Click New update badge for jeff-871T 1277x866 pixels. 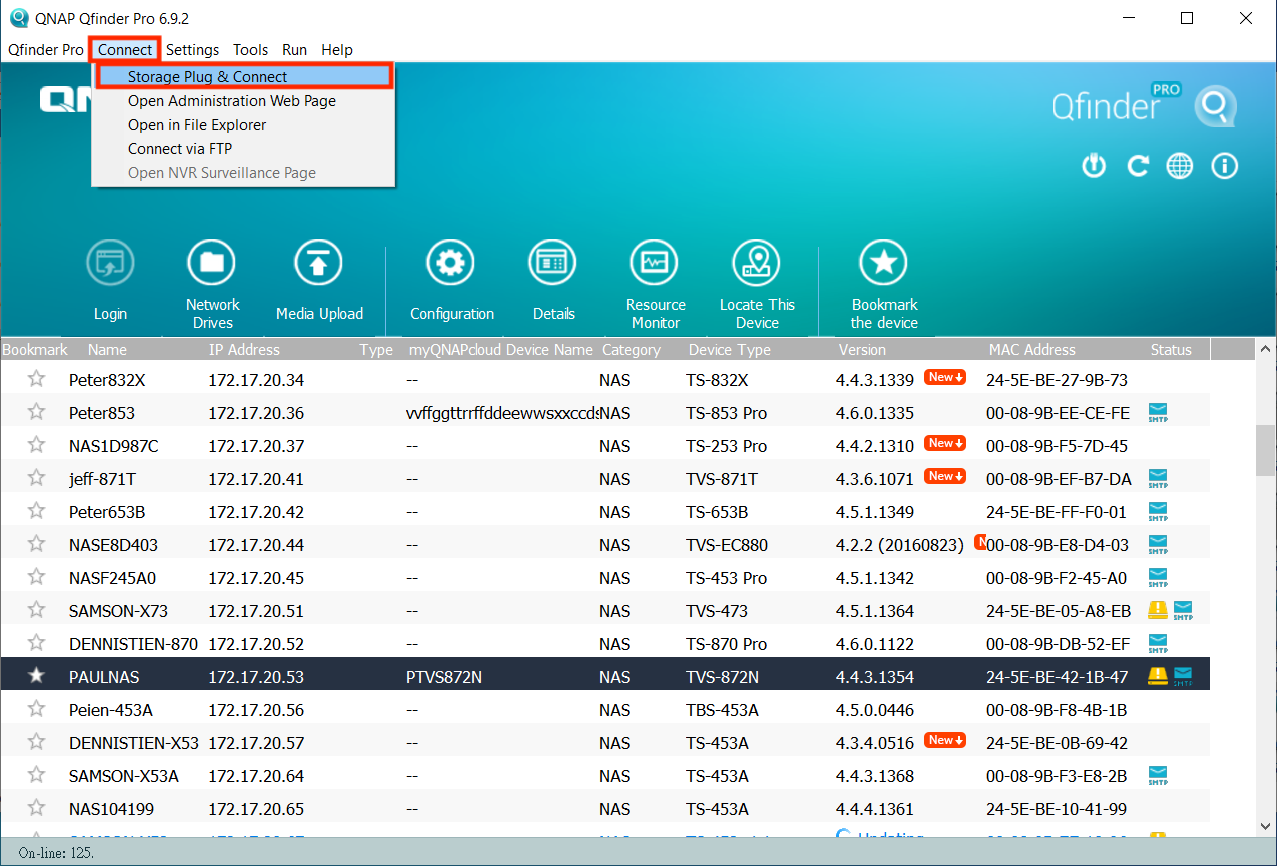(945, 477)
